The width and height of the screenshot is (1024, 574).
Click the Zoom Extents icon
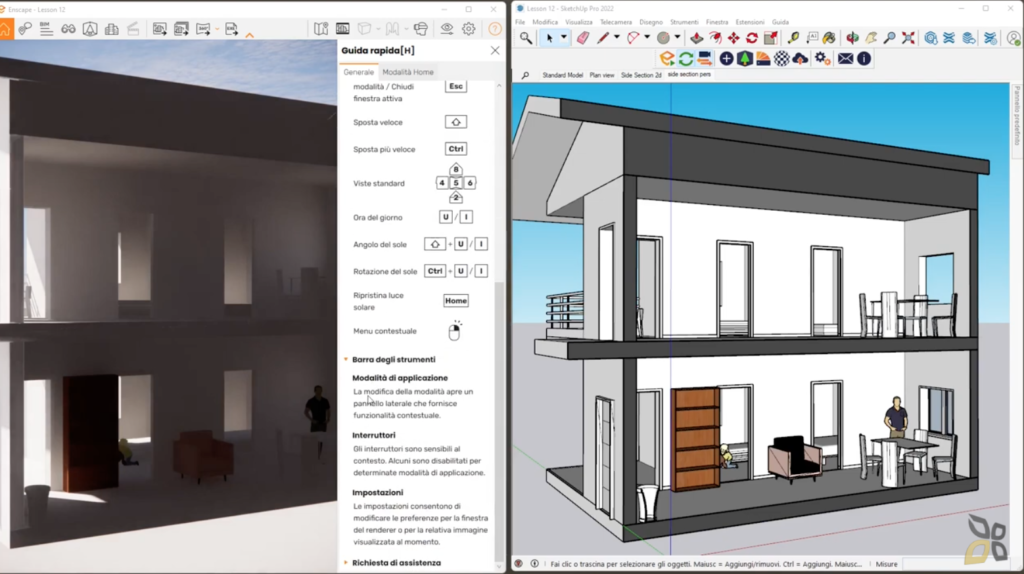pyautogui.click(x=908, y=38)
